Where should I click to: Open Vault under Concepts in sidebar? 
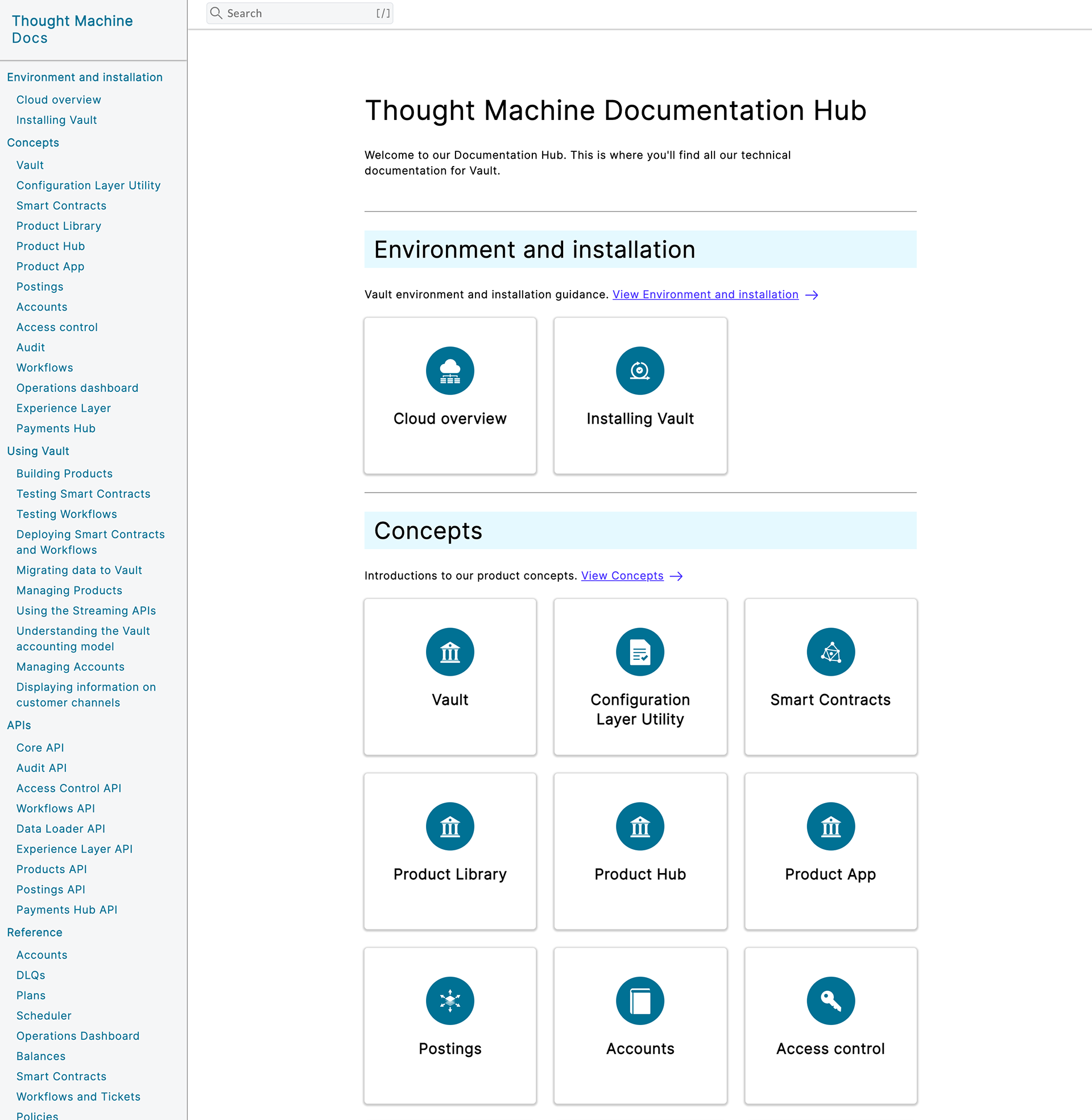[x=30, y=165]
